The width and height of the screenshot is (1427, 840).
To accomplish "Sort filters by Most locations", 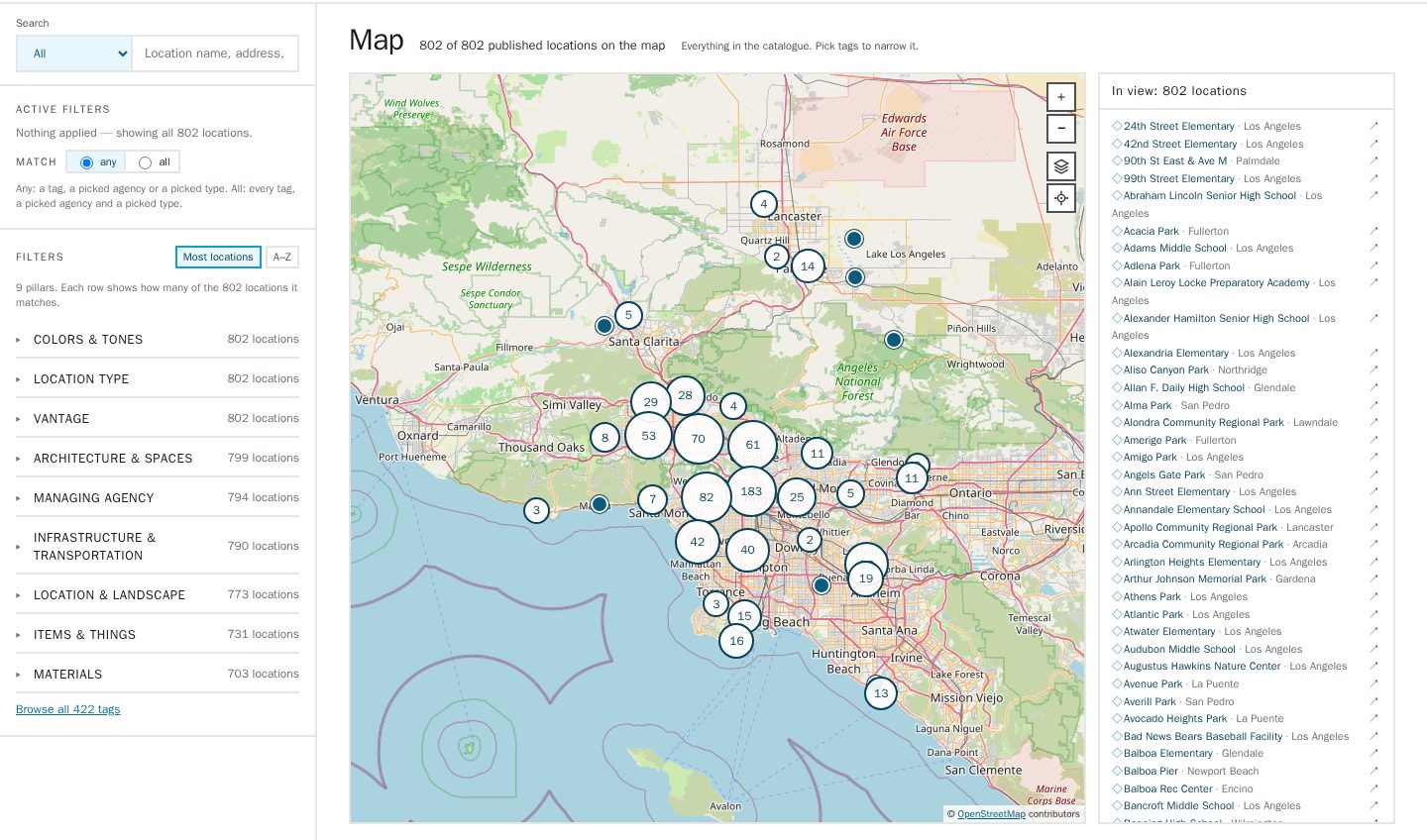I will pyautogui.click(x=218, y=257).
